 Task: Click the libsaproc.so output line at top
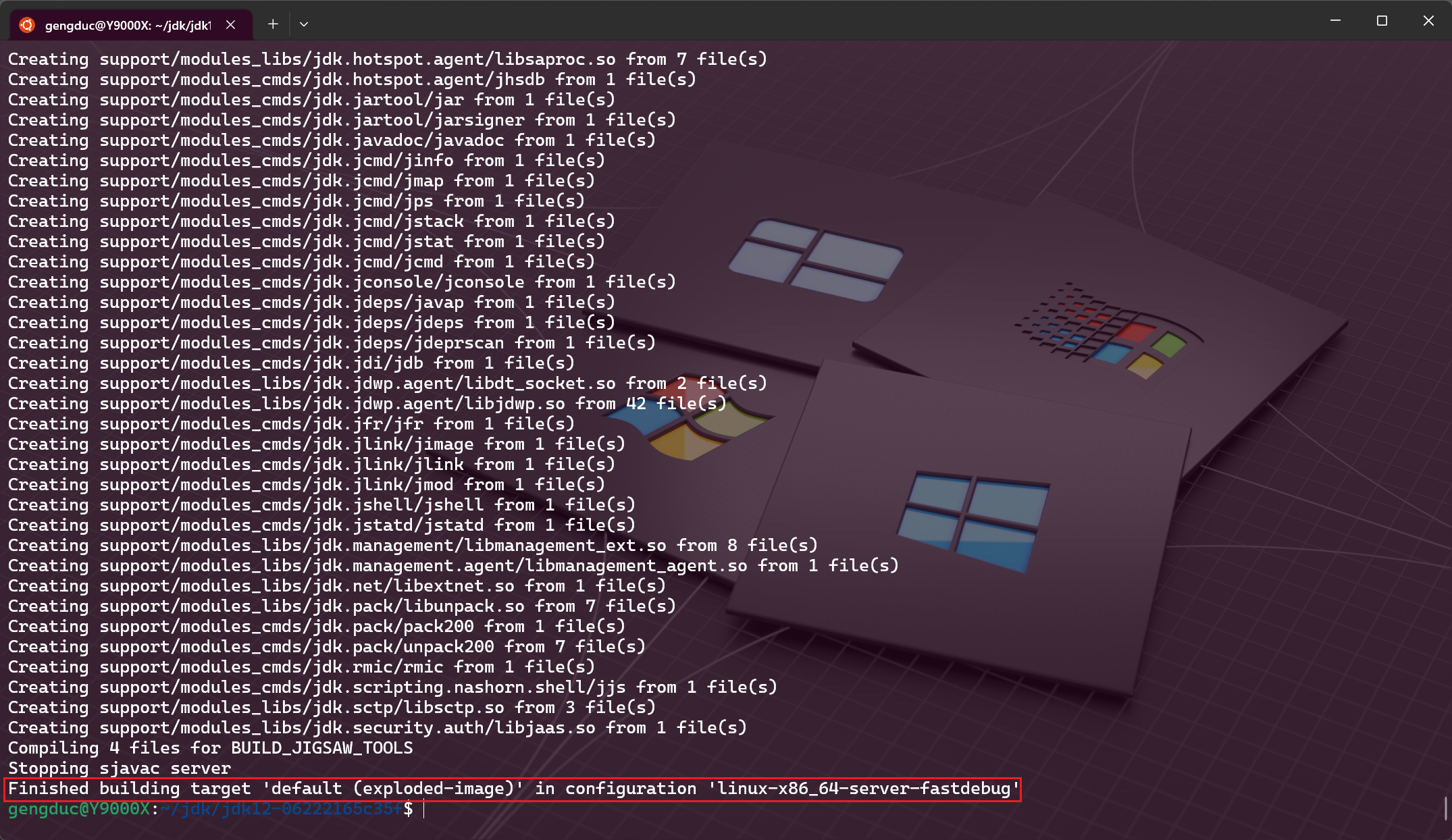click(387, 59)
